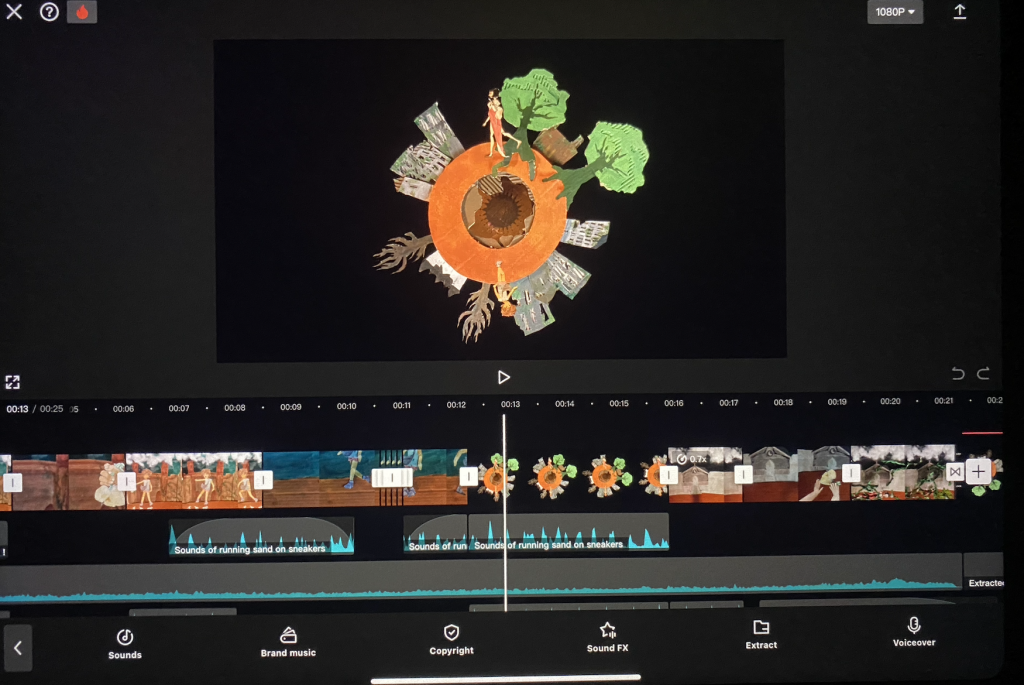Jump to 00:17 on timeline ruler

point(728,403)
